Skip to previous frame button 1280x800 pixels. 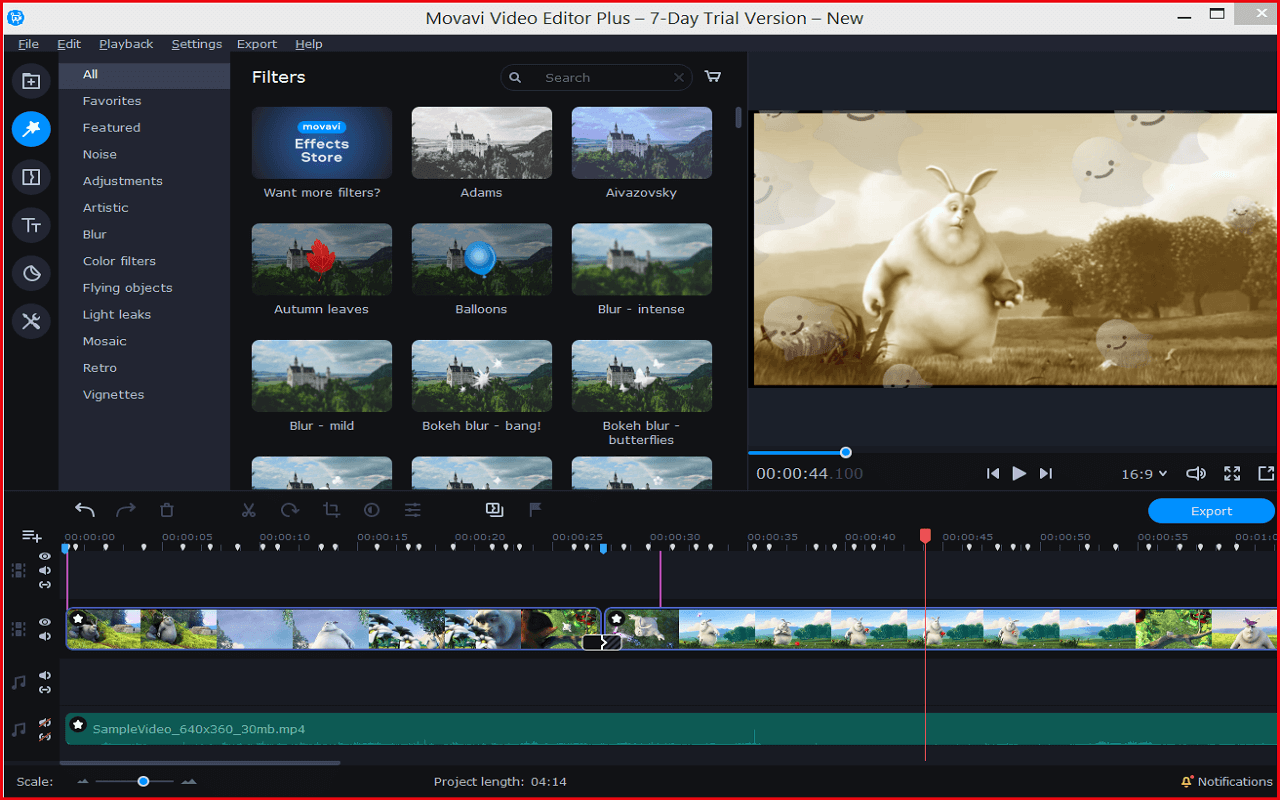993,474
